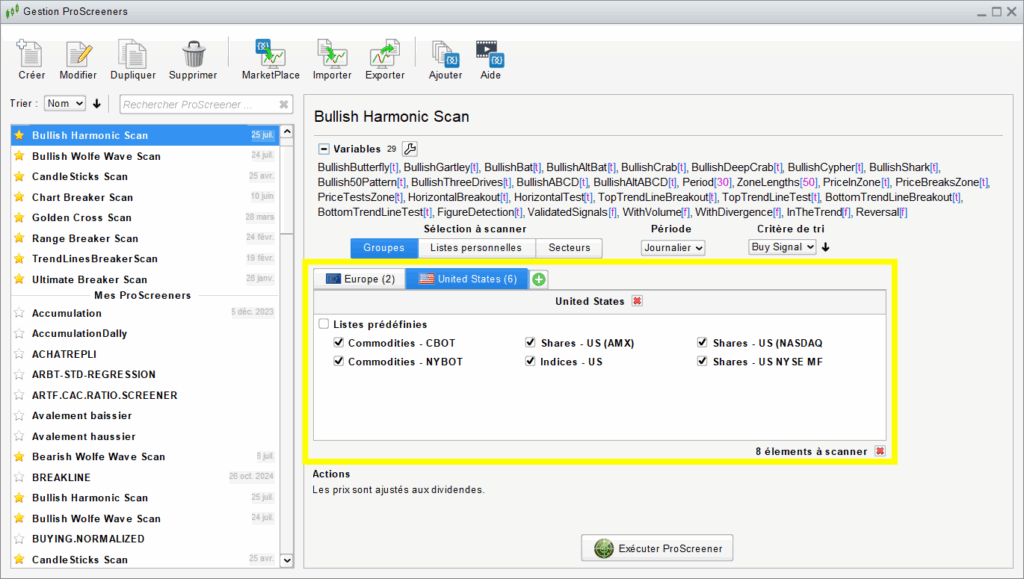Click the Supprimer trash icon
Viewport: 1024px width, 579px height.
click(x=193, y=54)
